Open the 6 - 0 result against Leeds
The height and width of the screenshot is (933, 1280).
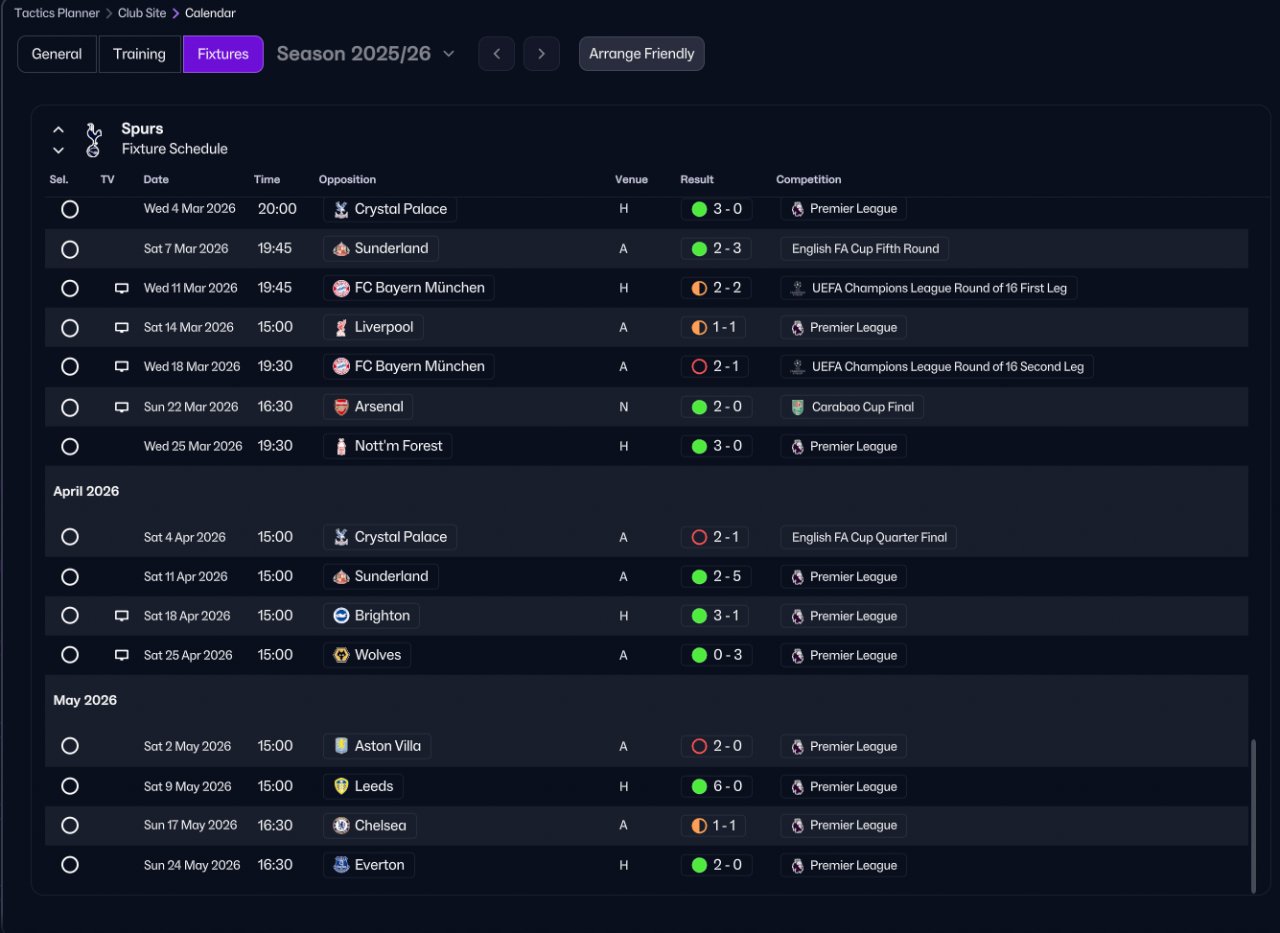716,786
